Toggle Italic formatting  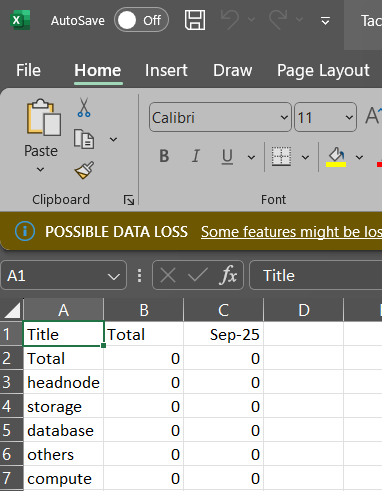(196, 156)
